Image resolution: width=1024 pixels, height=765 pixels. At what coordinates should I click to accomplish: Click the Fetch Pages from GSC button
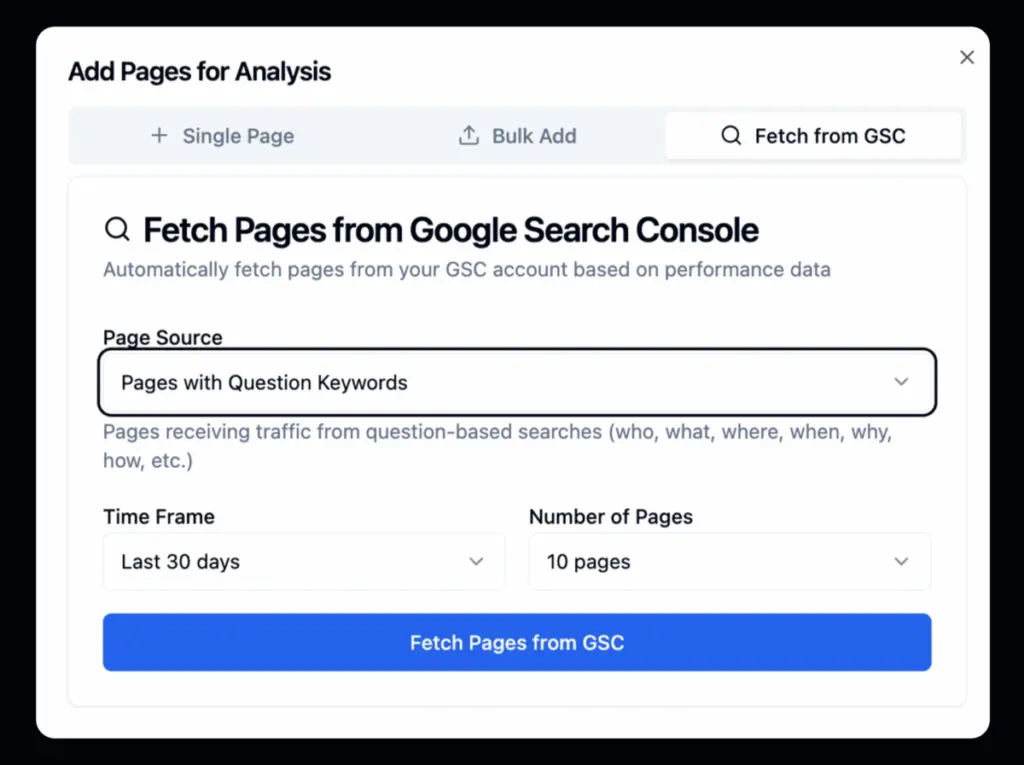pos(516,642)
